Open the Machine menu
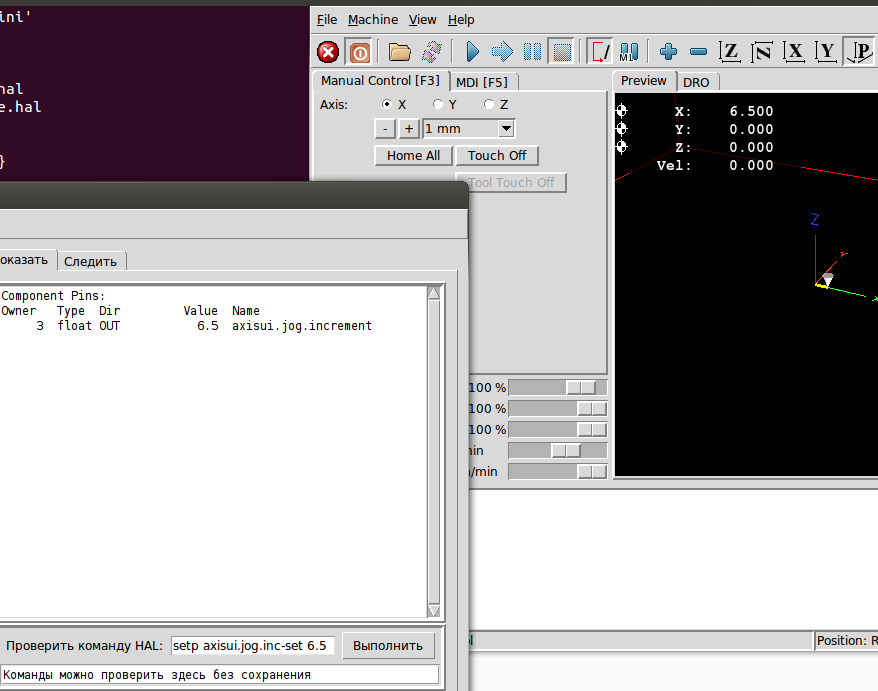Screen dimensions: 878x691 (x=373, y=20)
